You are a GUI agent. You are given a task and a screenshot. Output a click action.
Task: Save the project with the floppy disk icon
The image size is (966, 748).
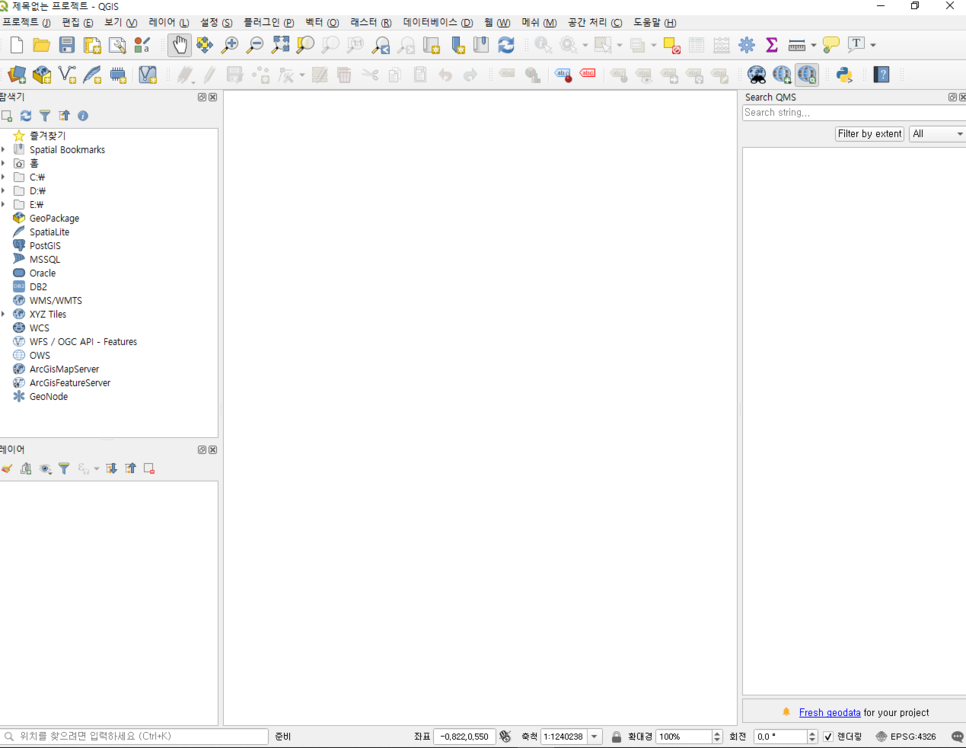(x=67, y=45)
